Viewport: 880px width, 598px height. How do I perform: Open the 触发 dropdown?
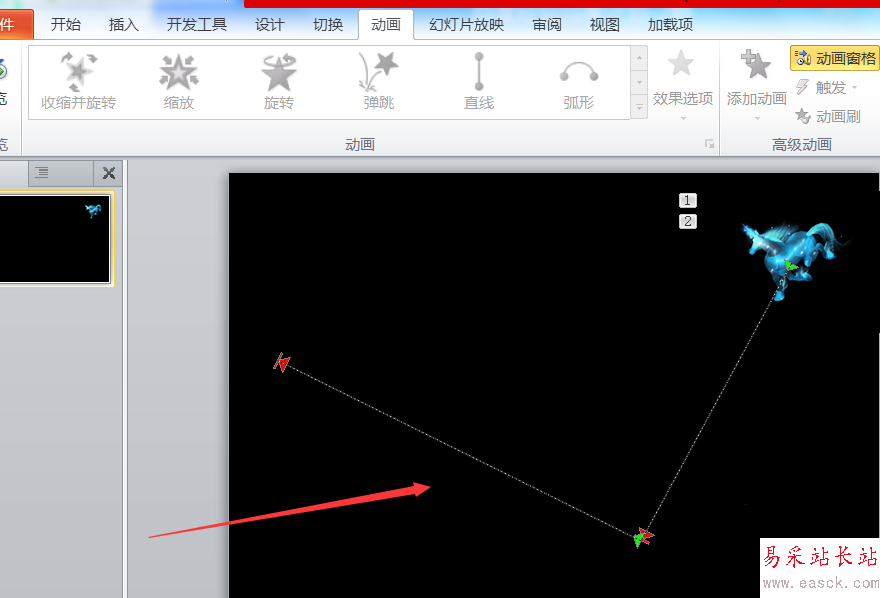(x=827, y=88)
